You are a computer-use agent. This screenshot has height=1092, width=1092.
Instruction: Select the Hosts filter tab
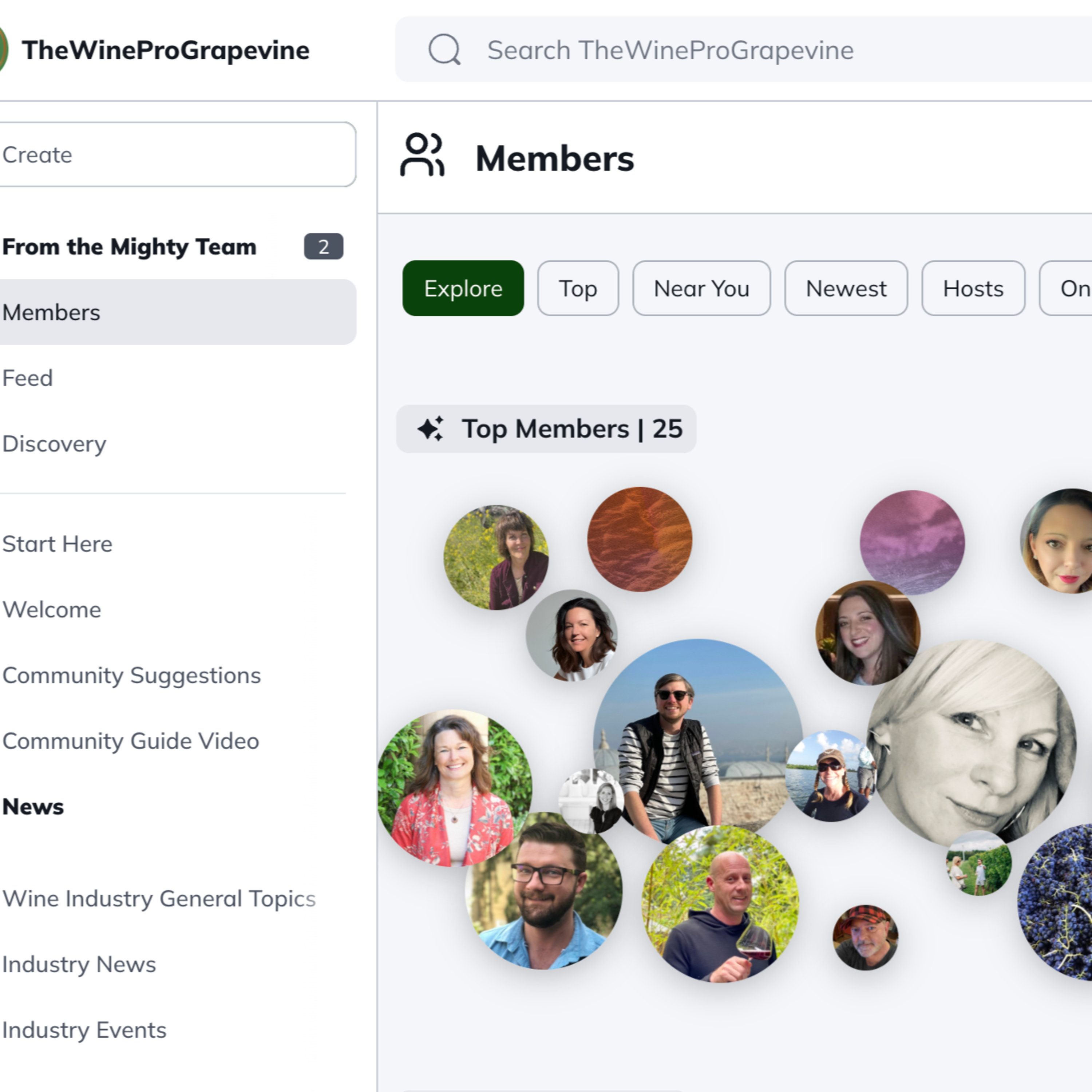pos(973,288)
